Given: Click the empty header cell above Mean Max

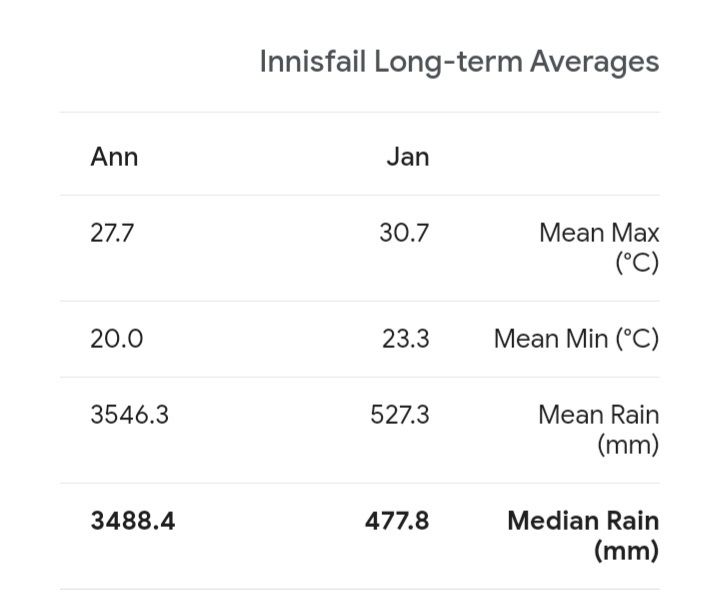Looking at the screenshot, I should coord(560,156).
